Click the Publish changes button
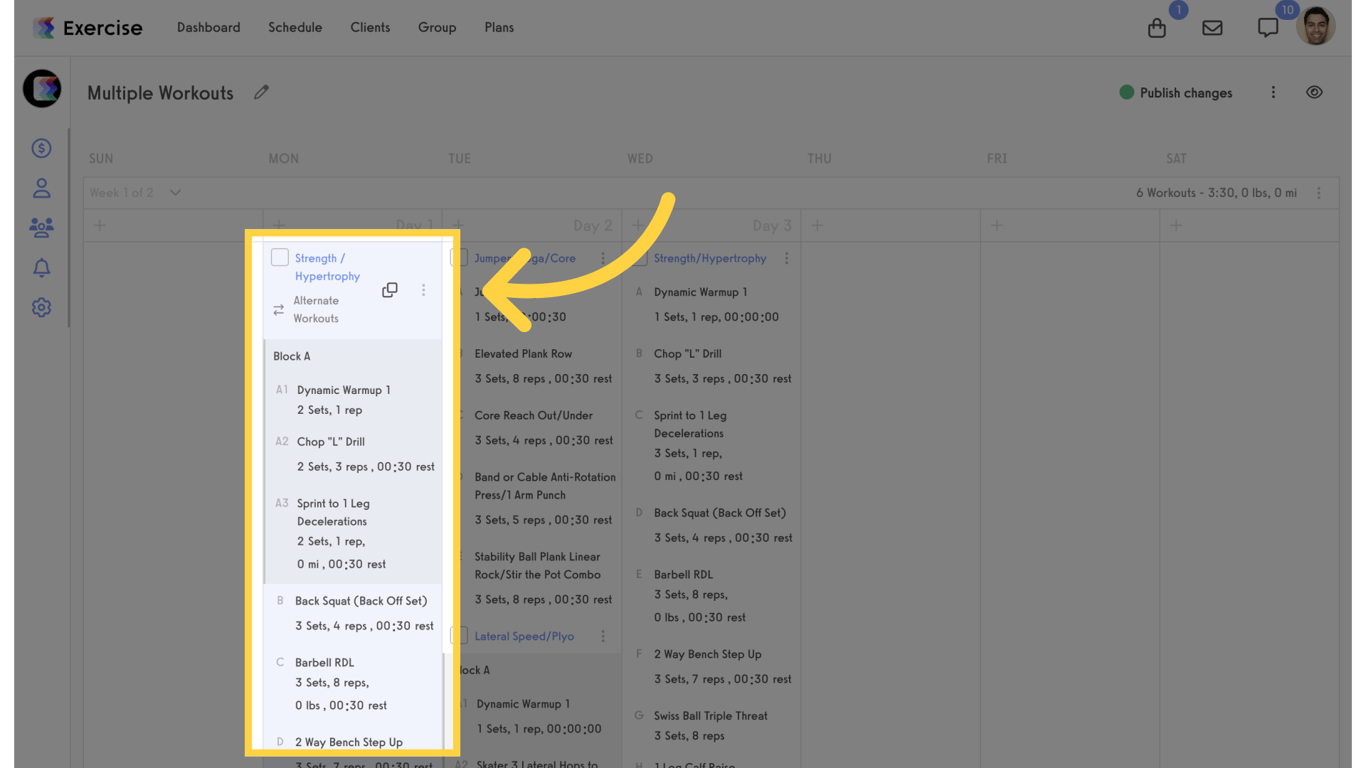This screenshot has height=768, width=1366. [1176, 93]
